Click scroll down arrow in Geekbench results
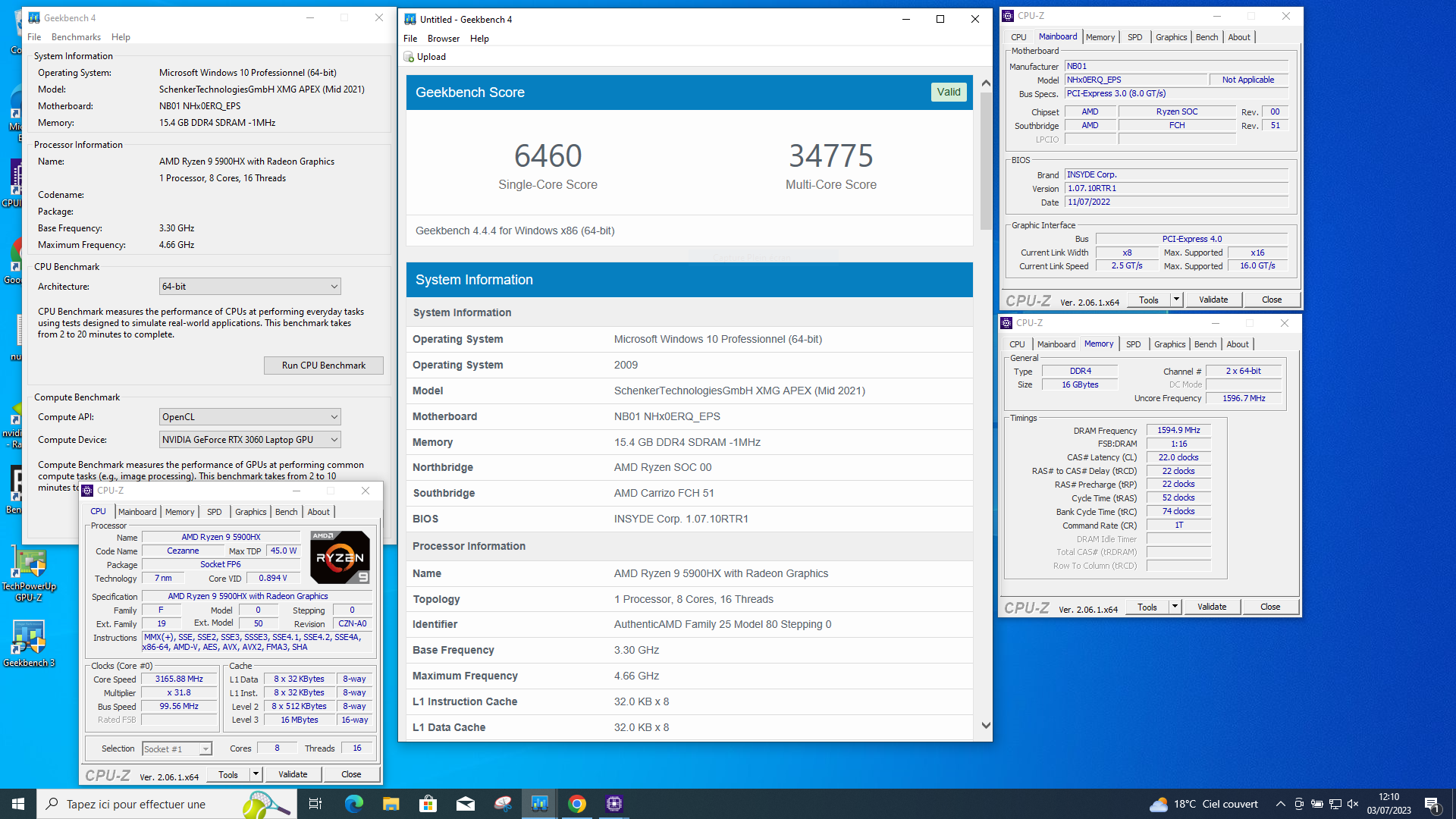The height and width of the screenshot is (819, 1456). click(x=986, y=726)
